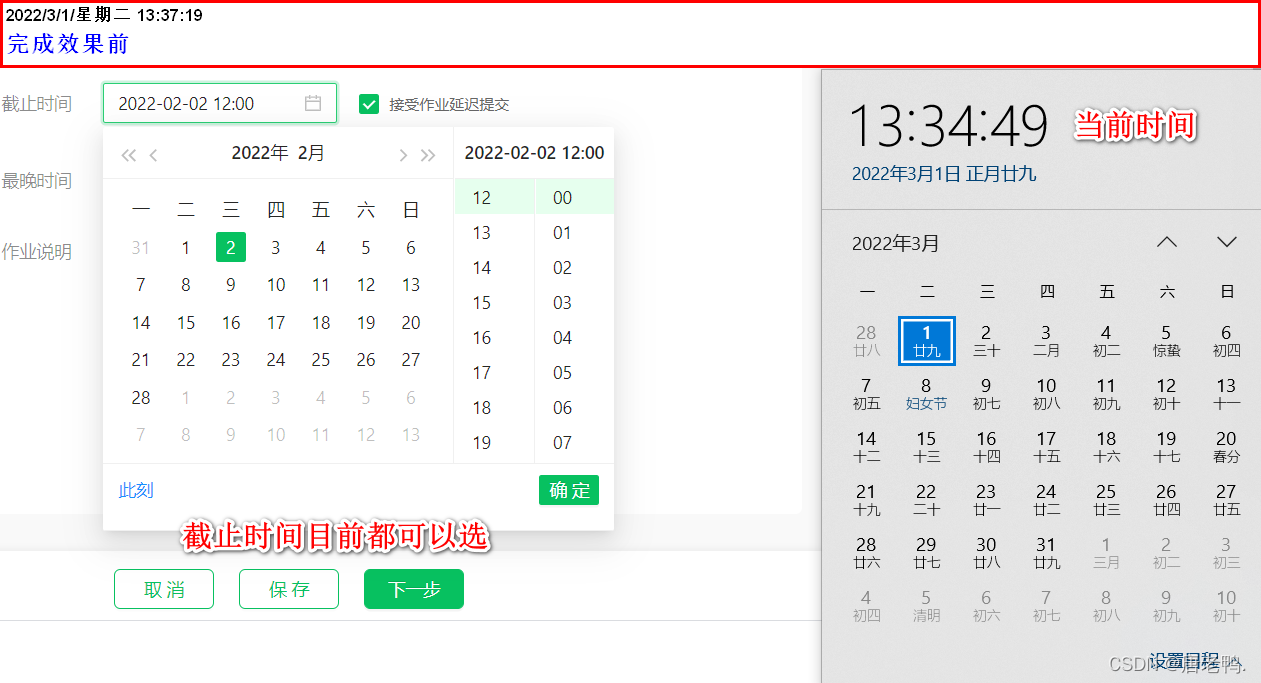This screenshot has width=1261, height=683.
Task: Select hour 15 in time column
Action: (x=481, y=302)
